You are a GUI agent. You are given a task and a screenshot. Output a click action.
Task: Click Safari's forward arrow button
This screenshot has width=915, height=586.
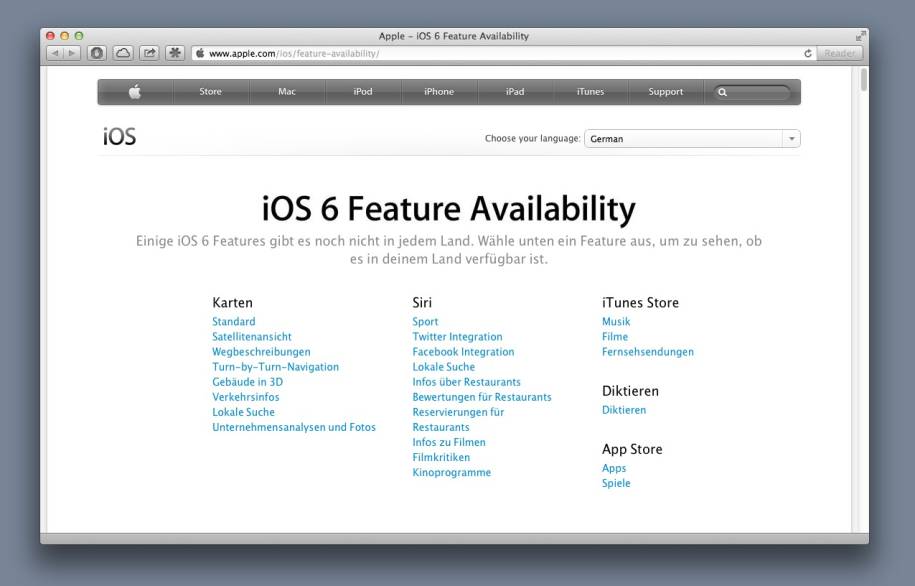pyautogui.click(x=71, y=53)
